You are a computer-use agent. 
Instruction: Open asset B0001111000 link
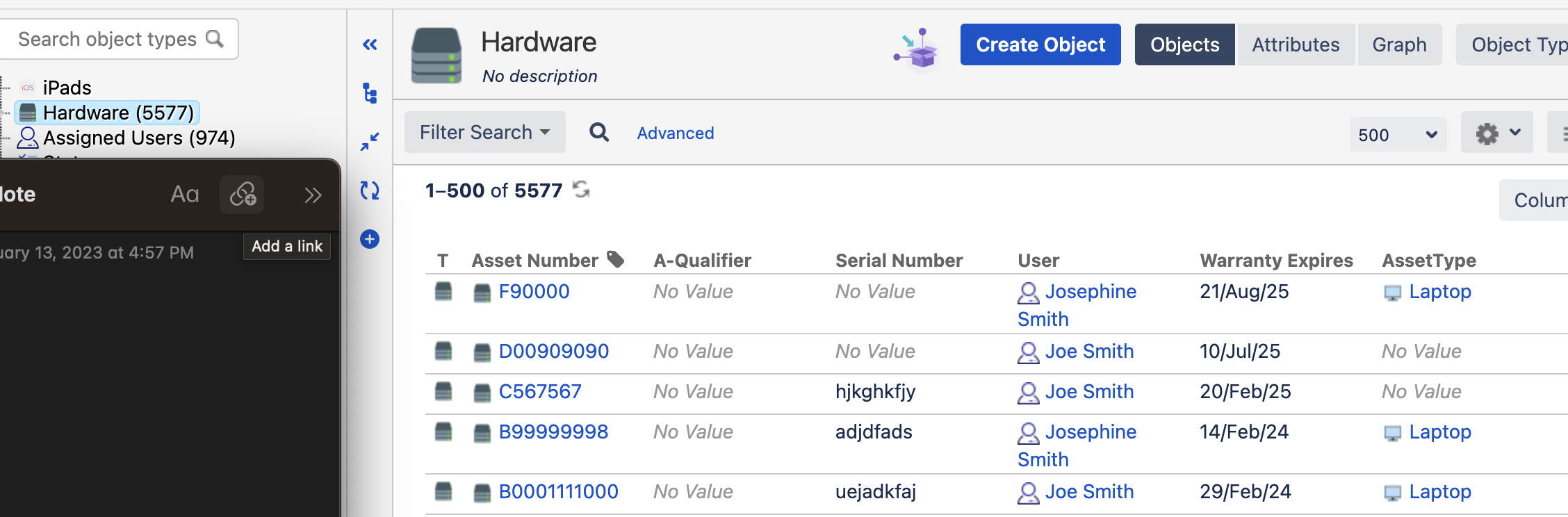pyautogui.click(x=558, y=491)
